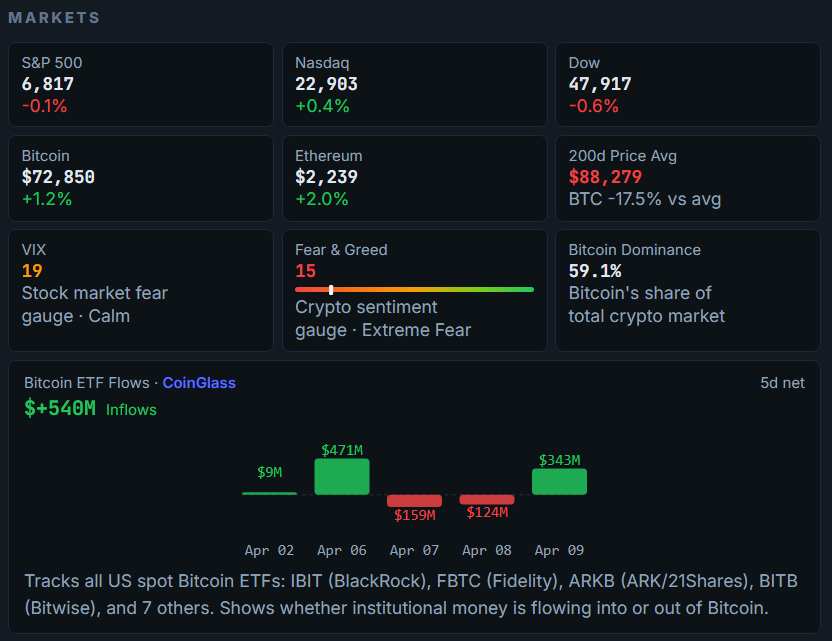Click the Bitcoin Dominance card

687,290
